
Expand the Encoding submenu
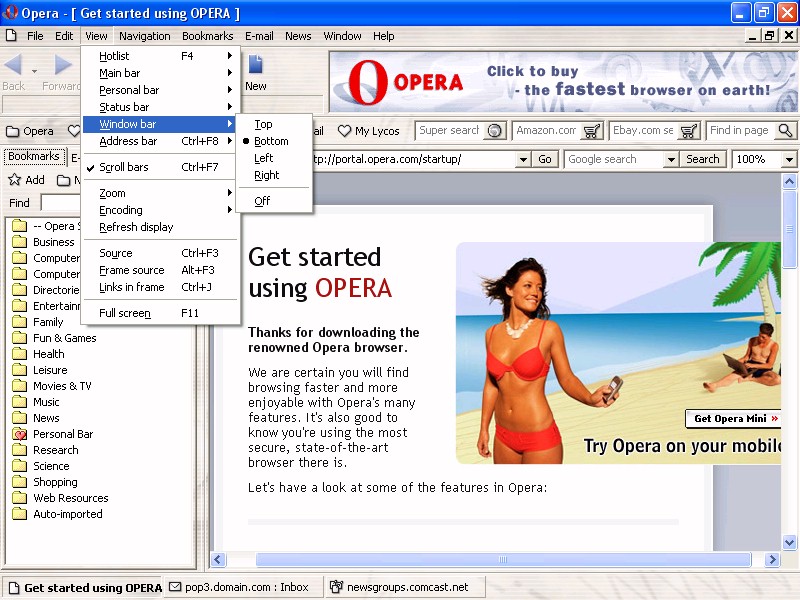(161, 210)
